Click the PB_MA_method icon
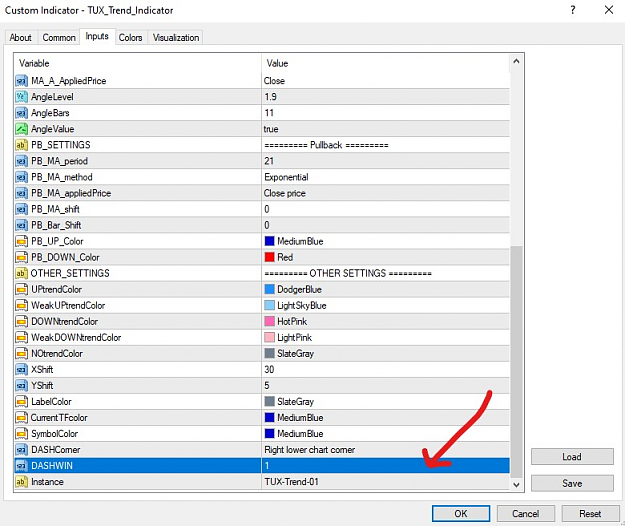Viewport: 625px width, 526px height. point(22,177)
